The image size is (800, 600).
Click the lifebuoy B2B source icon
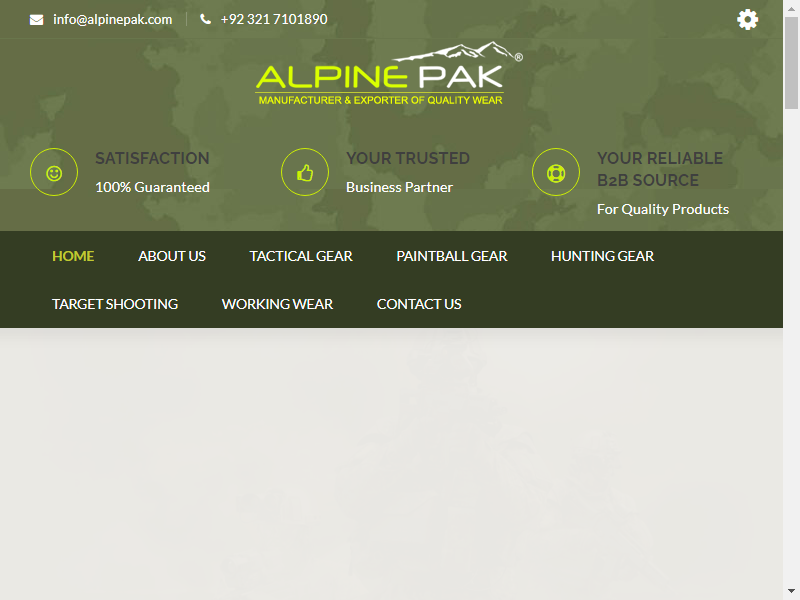556,172
